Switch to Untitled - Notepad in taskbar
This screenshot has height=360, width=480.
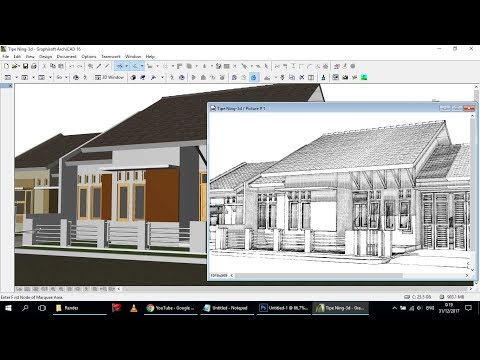[x=227, y=308]
